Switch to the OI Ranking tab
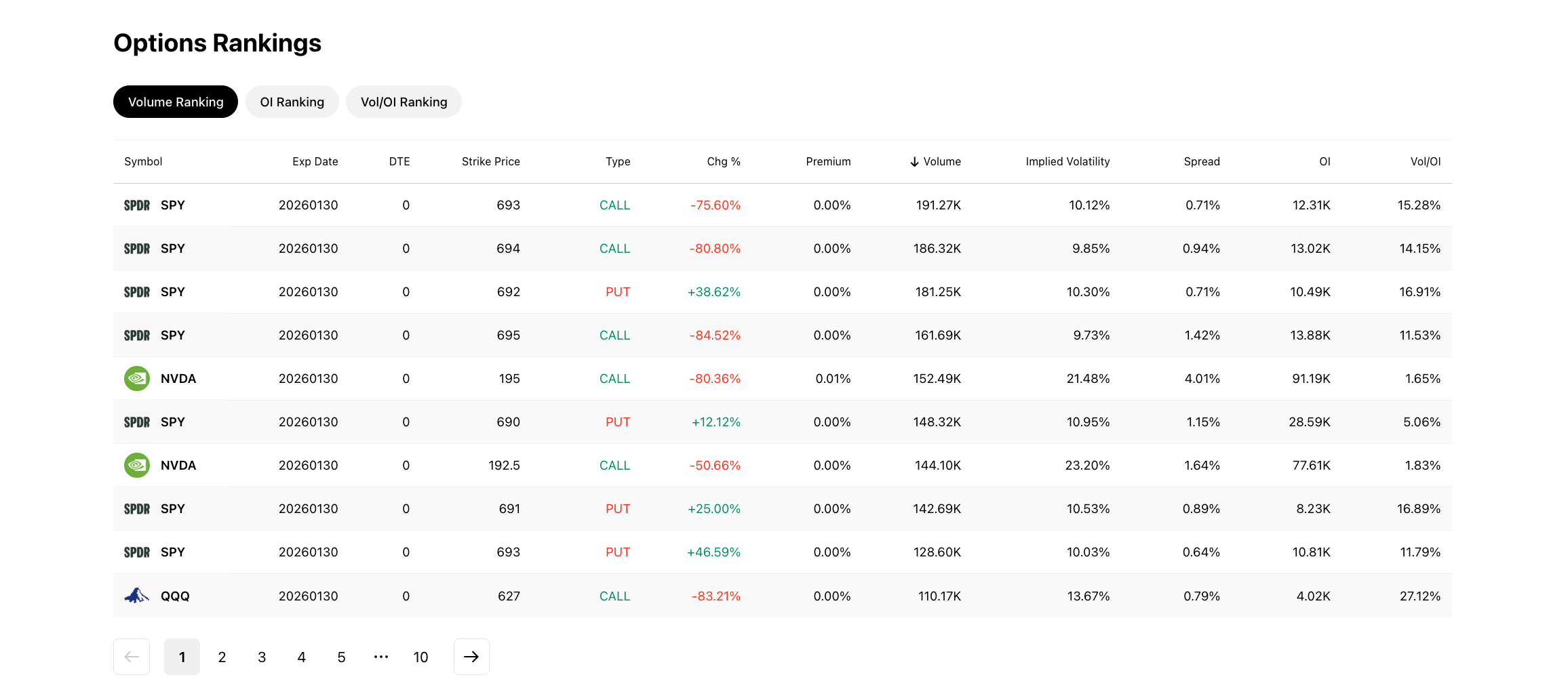1568x694 pixels. click(292, 102)
